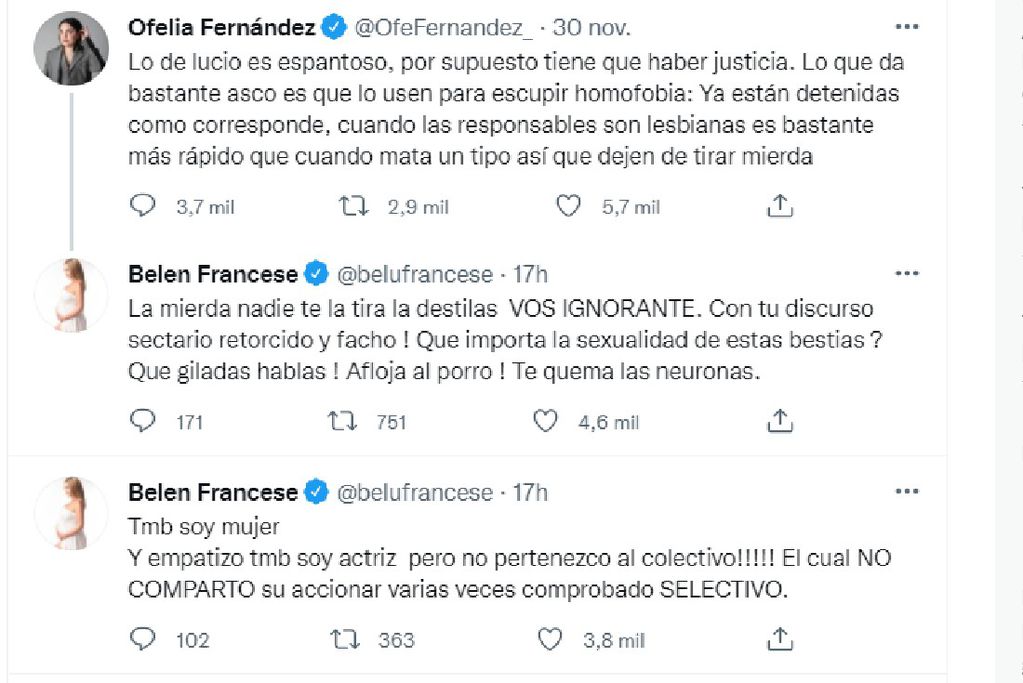Viewport: 1023px width, 683px height.
Task: Like Belen's 'Tmb soy mujer' tweet
Action: [x=549, y=639]
